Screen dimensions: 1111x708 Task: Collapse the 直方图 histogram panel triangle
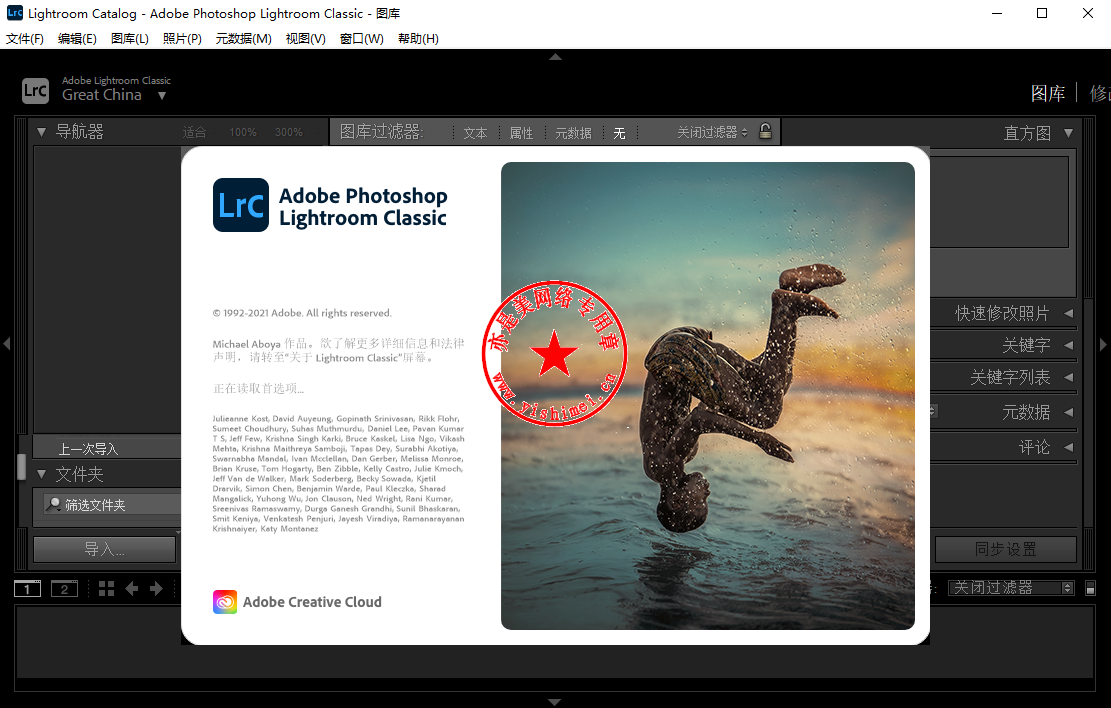coord(1068,133)
